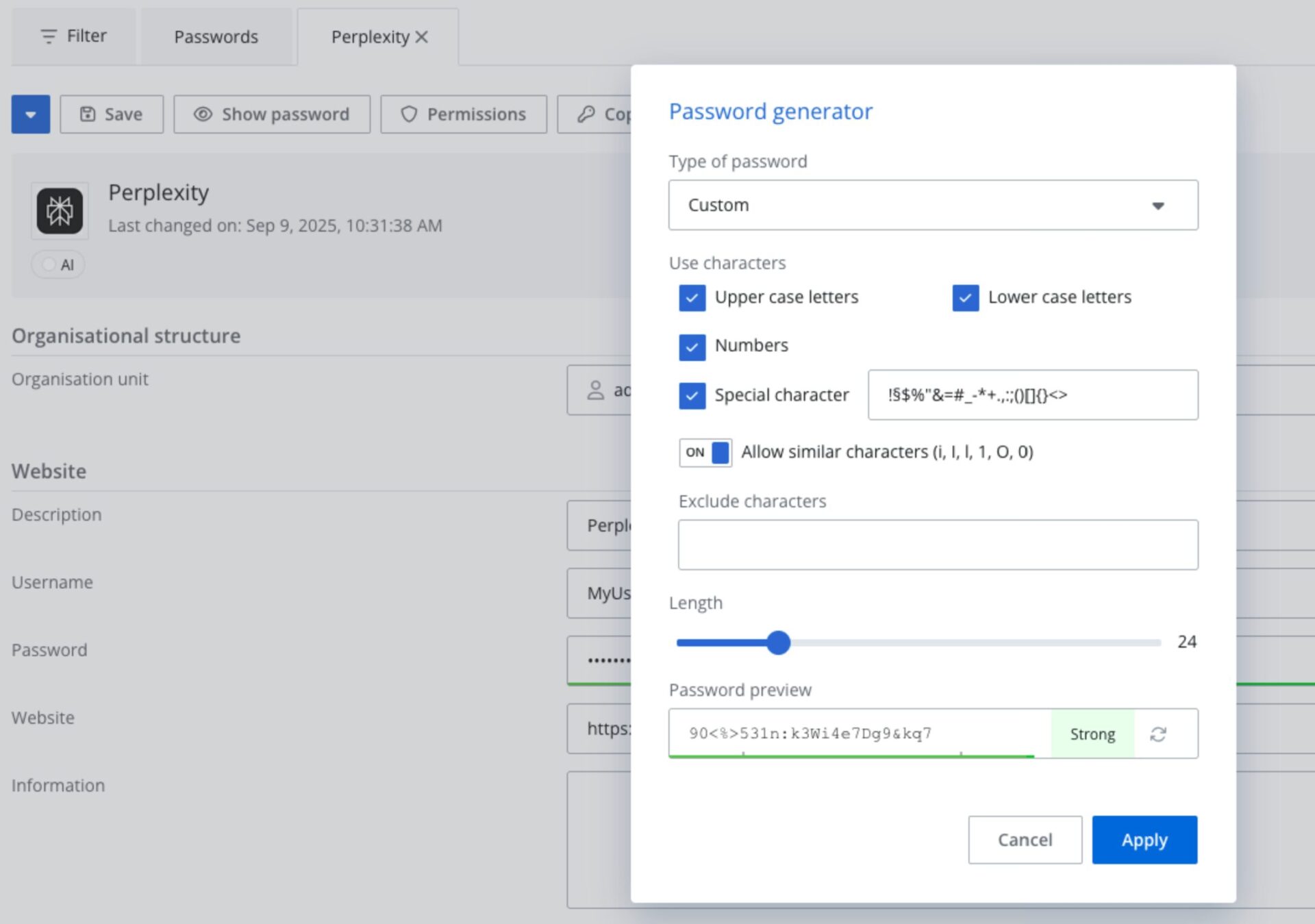Uncheck Upper case letters

(692, 298)
